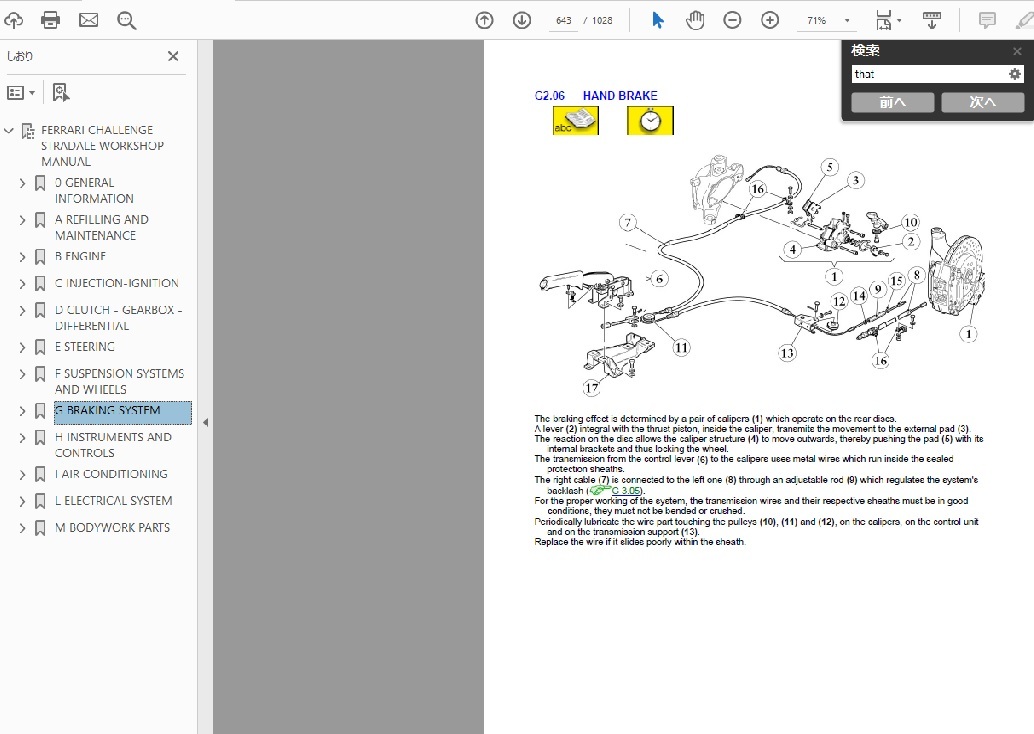Activate the hand pan tool
The image size is (1034, 734).
[x=695, y=20]
